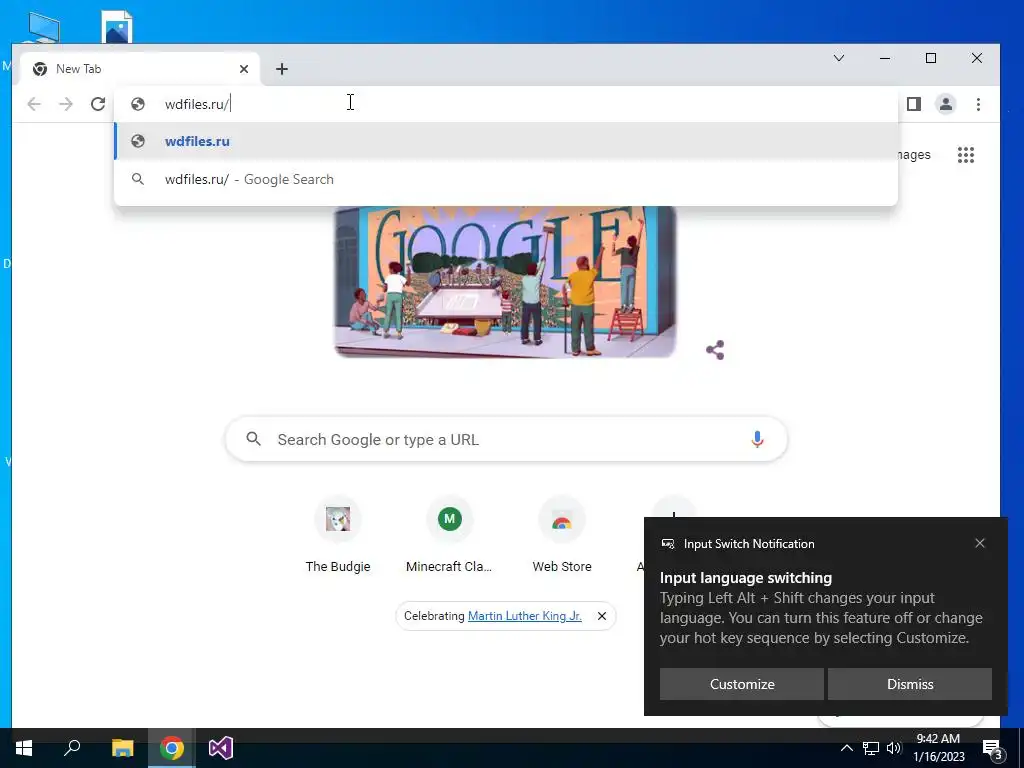The height and width of the screenshot is (768, 1024).
Task: Select the image file desktop icon
Action: pos(118,27)
